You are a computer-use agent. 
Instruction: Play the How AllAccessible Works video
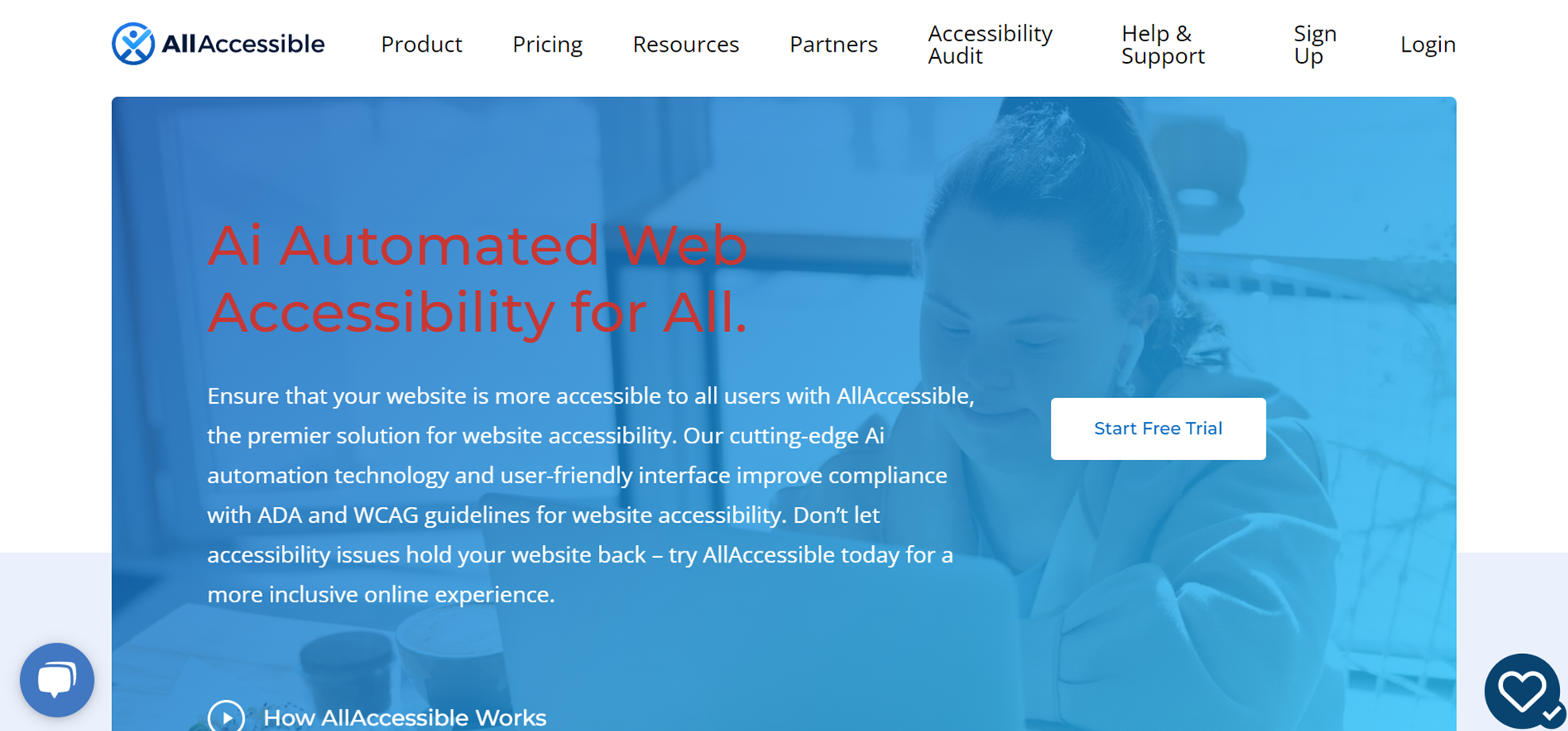(226, 717)
